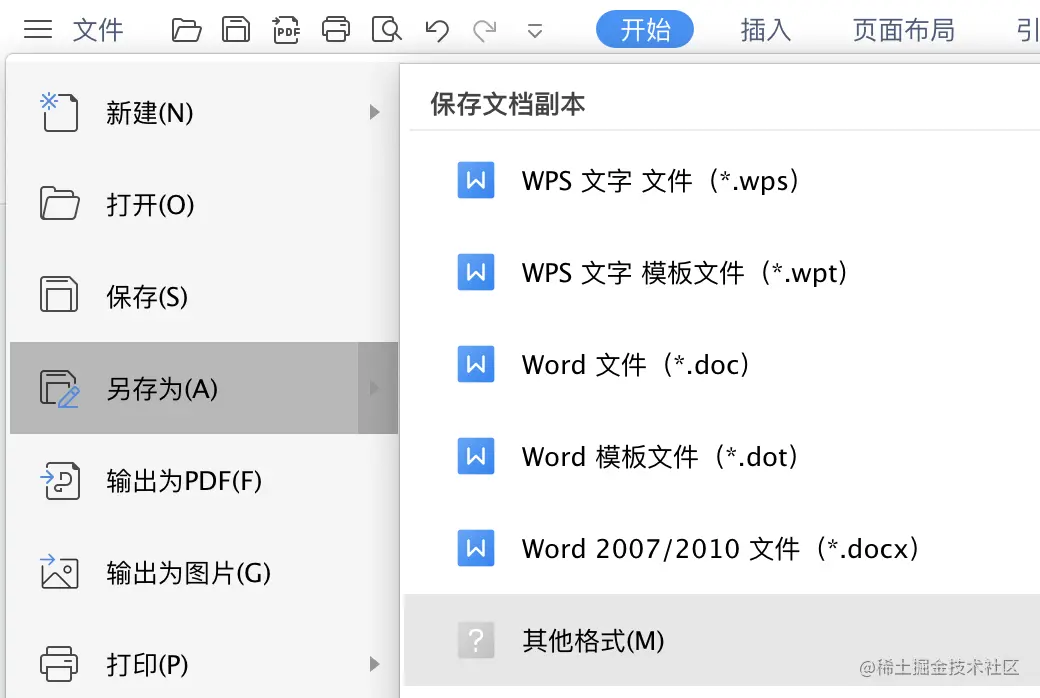Expand the quick access toolbar dropdown

[535, 31]
